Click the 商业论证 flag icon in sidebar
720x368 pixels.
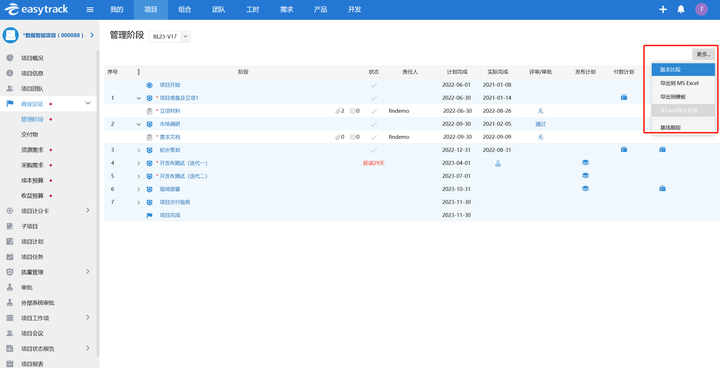(x=10, y=104)
